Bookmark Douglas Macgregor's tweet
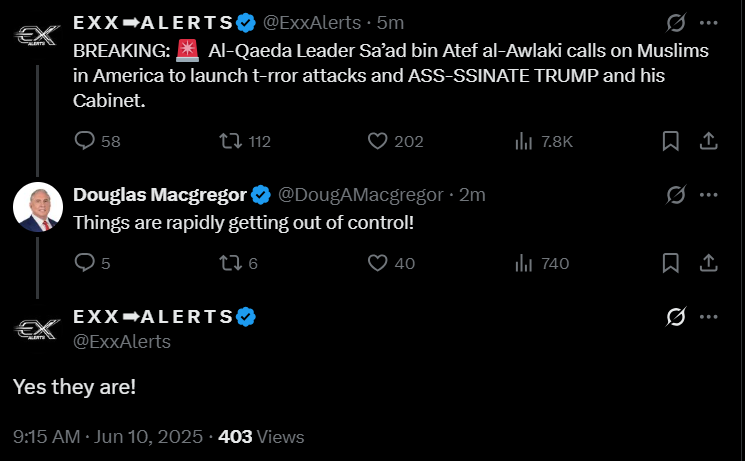This screenshot has width=745, height=461. point(672,263)
